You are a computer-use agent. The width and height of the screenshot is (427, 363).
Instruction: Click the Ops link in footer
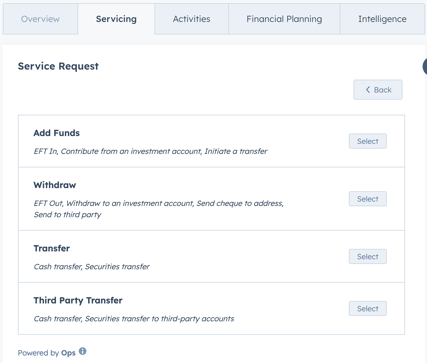point(68,353)
